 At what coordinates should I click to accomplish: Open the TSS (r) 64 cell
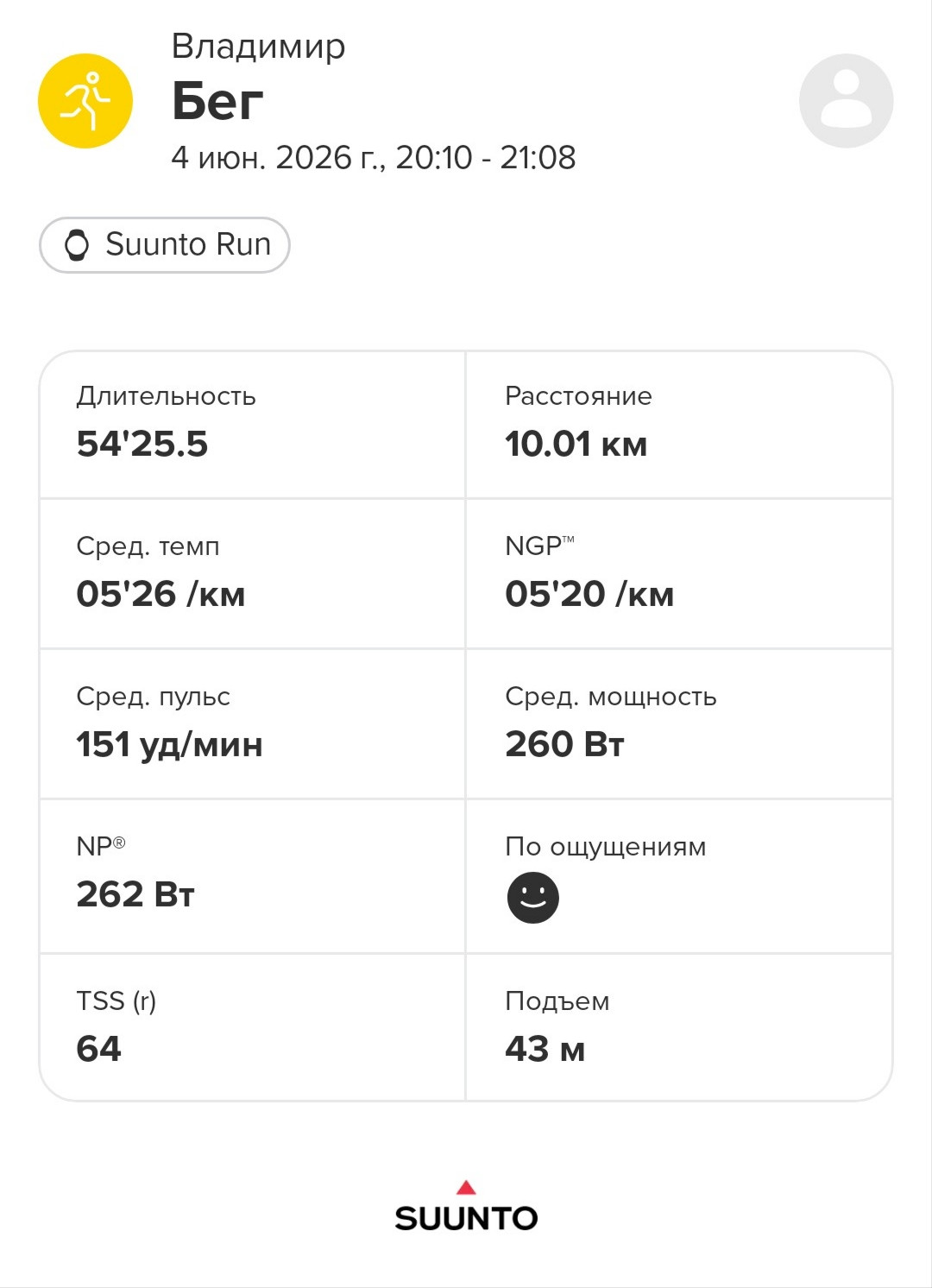coord(252,1027)
